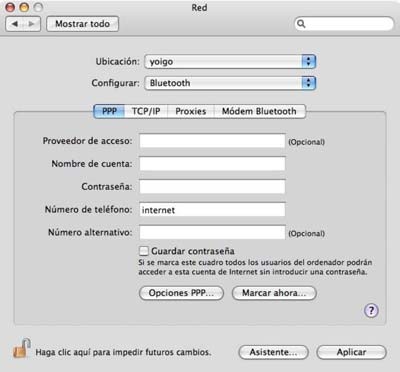Click the back navigation arrow
This screenshot has height=372, width=400.
[15, 24]
